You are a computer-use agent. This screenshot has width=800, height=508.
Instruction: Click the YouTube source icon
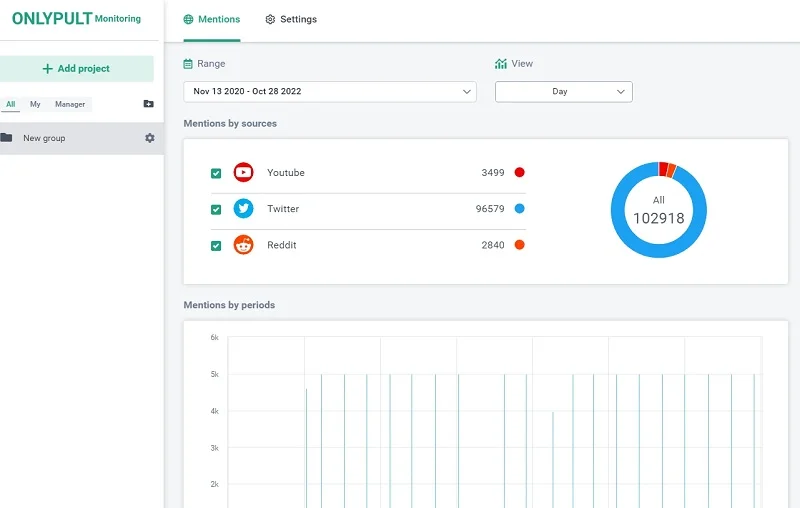(x=243, y=173)
